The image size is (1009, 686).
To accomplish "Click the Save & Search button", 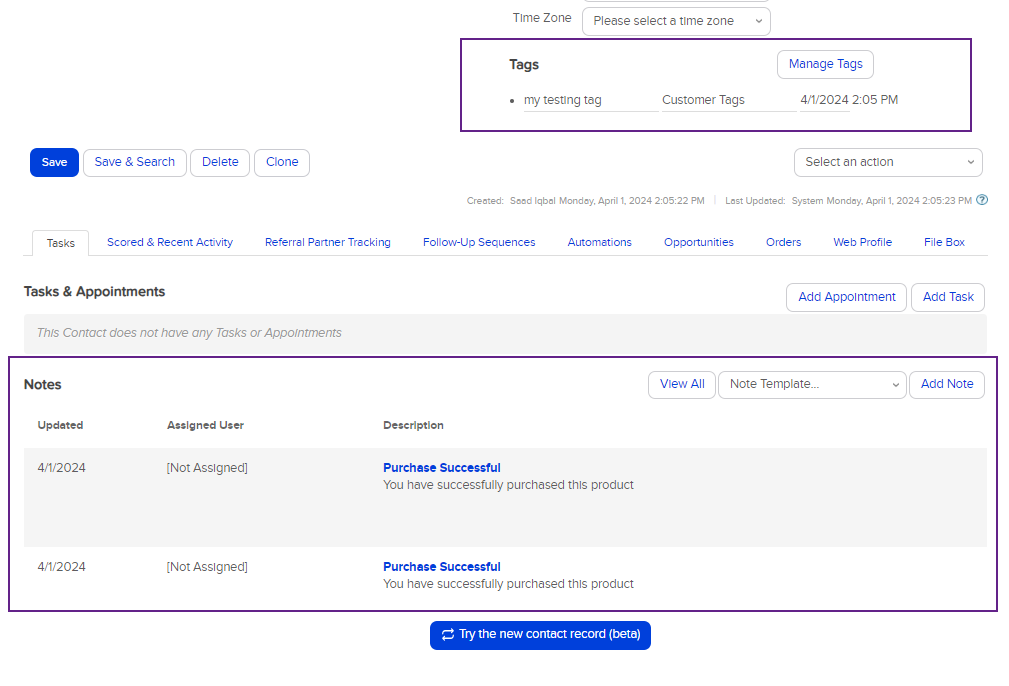I will tap(134, 162).
